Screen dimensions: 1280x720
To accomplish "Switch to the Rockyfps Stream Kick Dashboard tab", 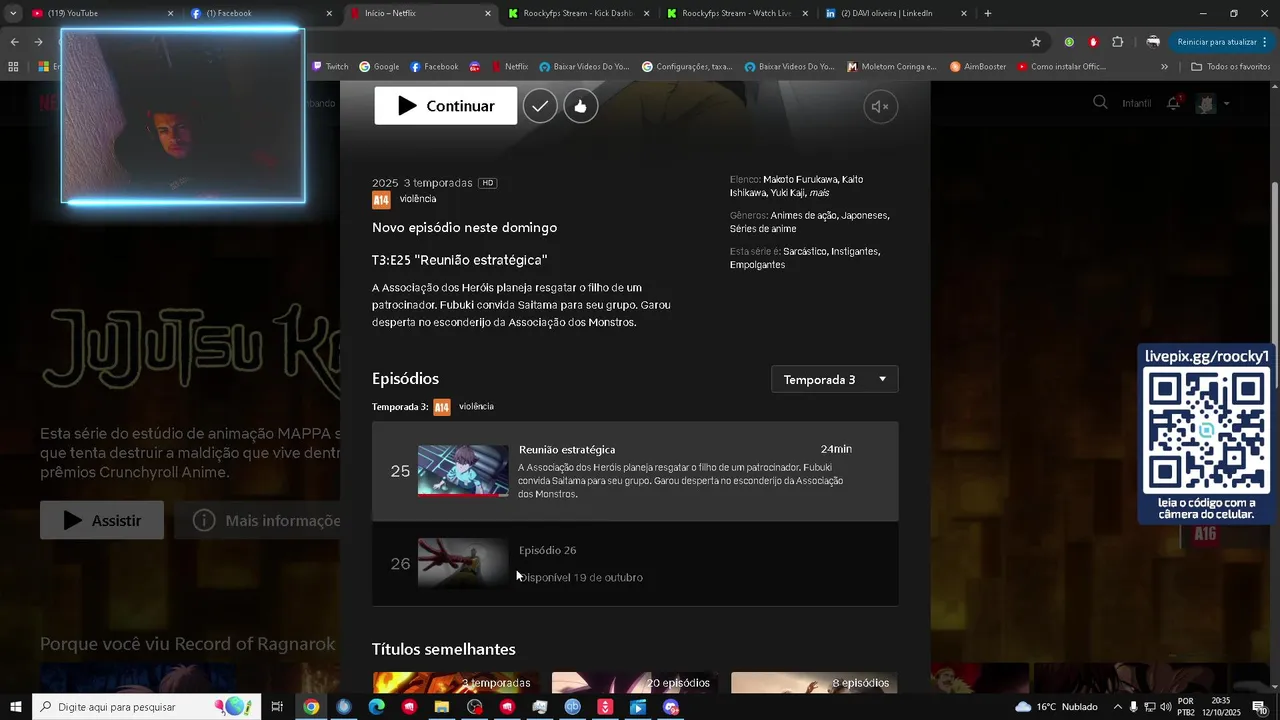I will coord(580,13).
